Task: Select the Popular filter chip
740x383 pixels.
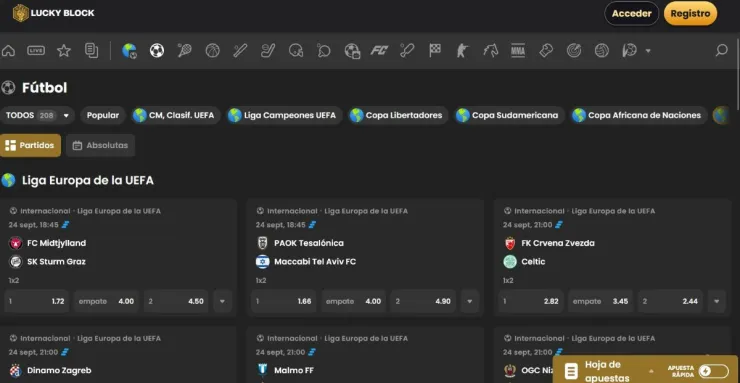Action: coord(103,115)
